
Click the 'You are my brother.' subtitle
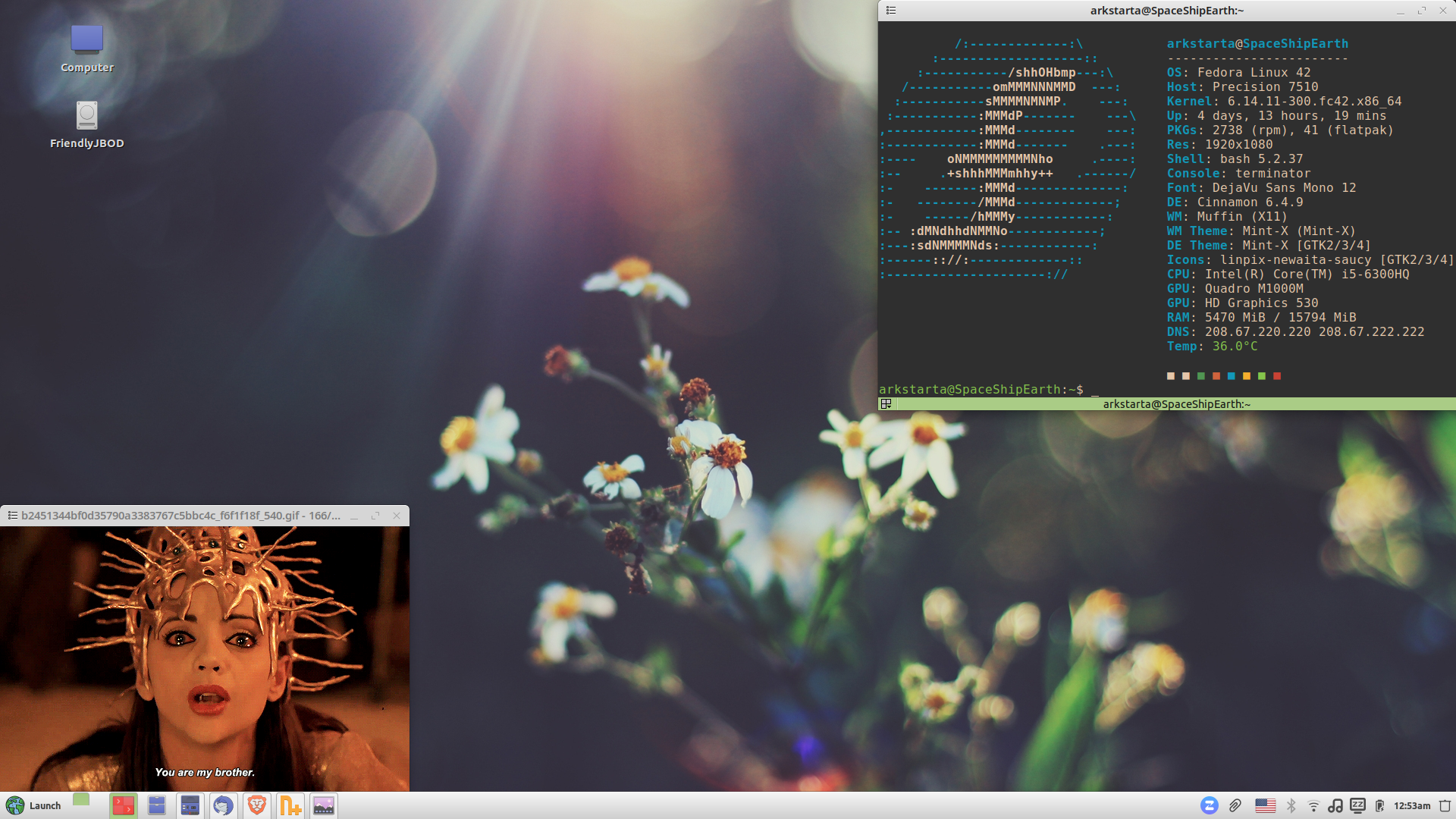click(205, 772)
